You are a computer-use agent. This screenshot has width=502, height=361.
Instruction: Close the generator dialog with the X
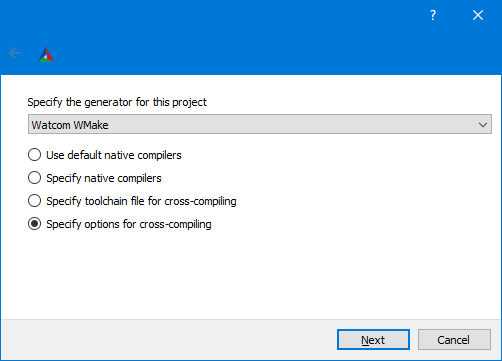[x=478, y=15]
